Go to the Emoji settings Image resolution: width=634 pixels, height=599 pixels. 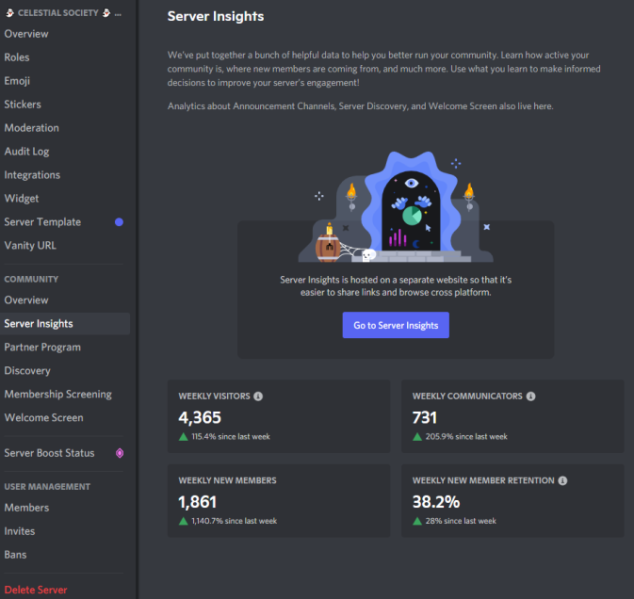click(17, 81)
